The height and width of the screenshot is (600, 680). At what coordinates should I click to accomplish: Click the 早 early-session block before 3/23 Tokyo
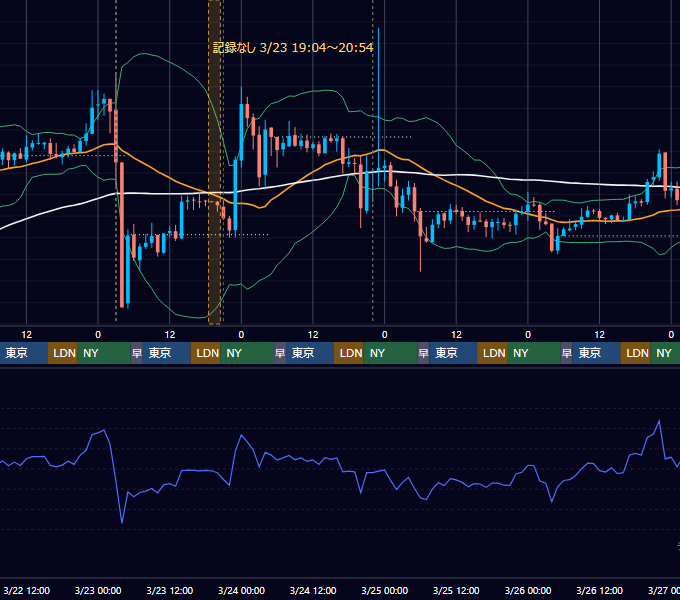tap(137, 353)
